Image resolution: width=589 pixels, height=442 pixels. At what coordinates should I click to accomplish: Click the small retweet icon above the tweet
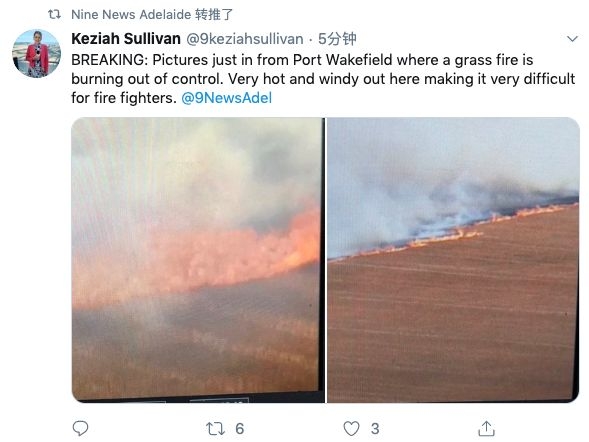(x=54, y=15)
